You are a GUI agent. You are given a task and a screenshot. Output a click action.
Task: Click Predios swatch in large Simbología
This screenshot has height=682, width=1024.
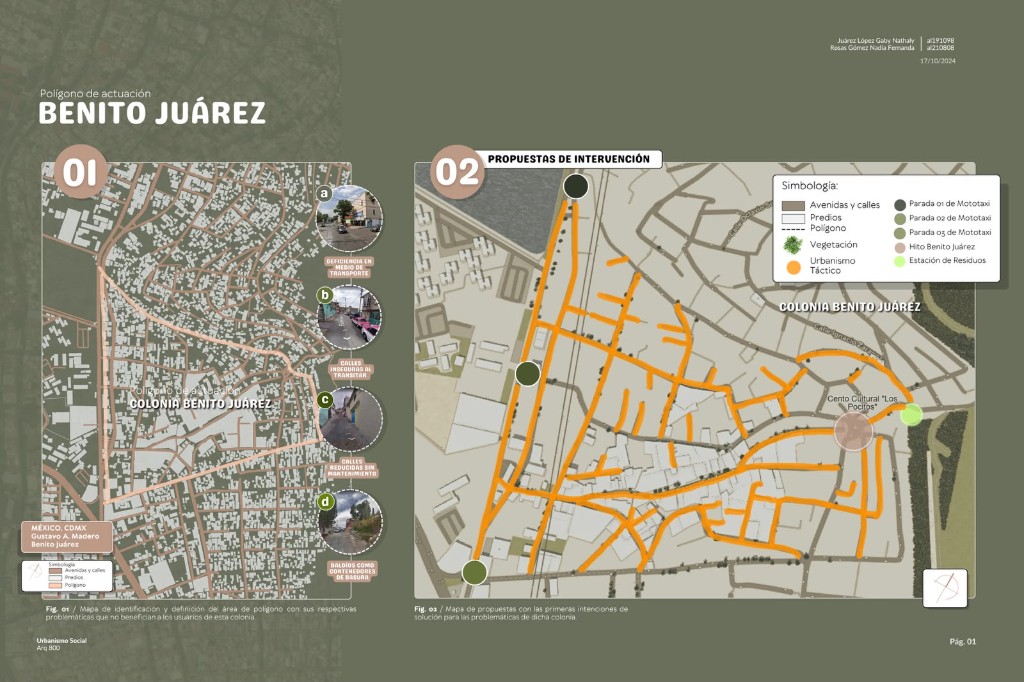pos(793,218)
